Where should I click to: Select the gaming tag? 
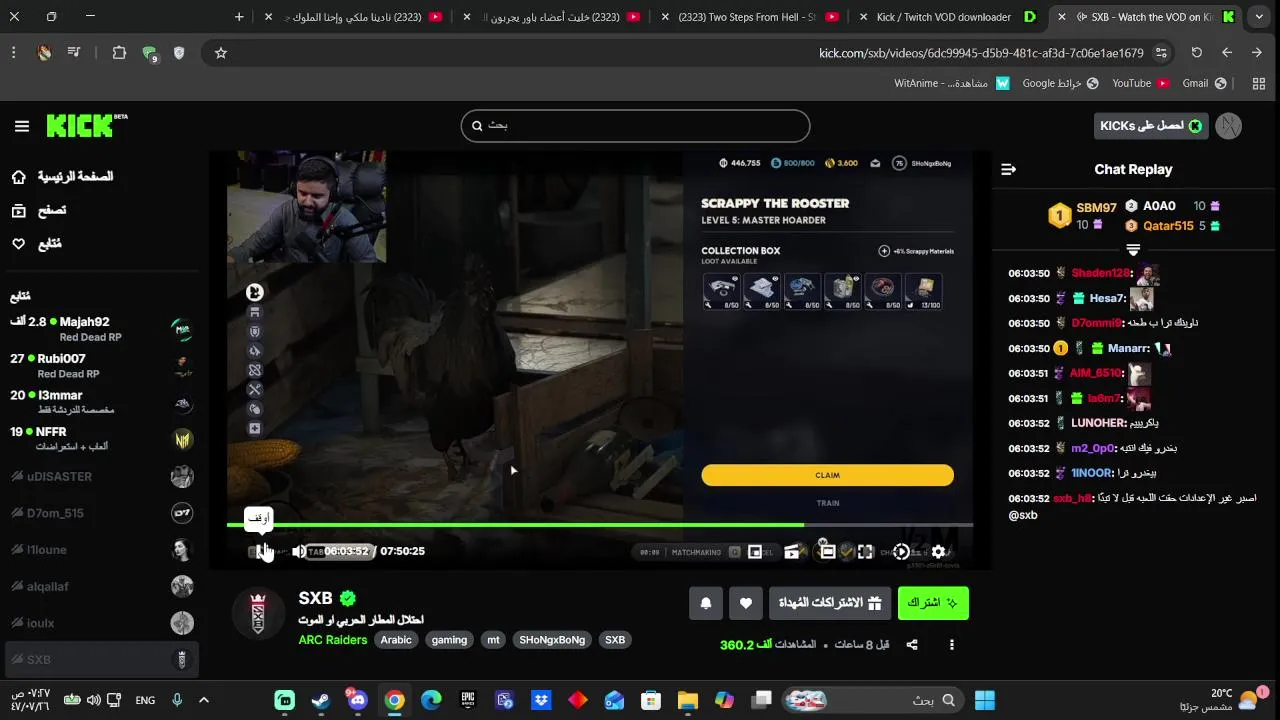(449, 640)
